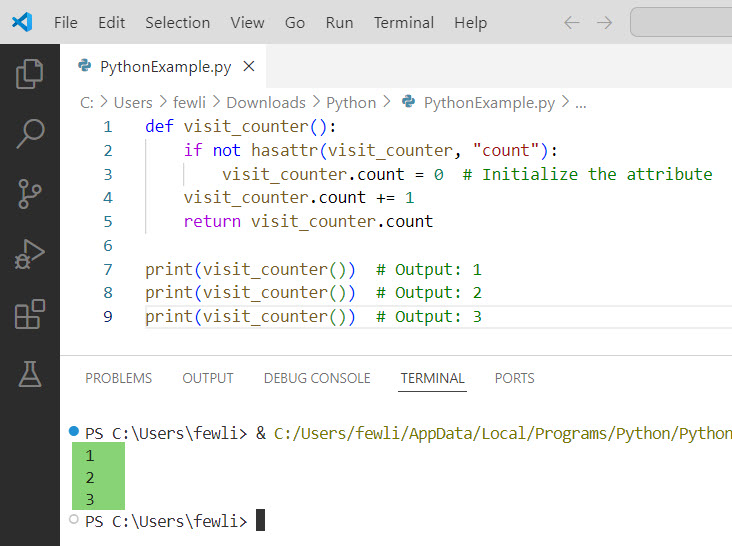Click the terminal cursor at last prompt
732x546 pixels.
[x=260, y=520]
